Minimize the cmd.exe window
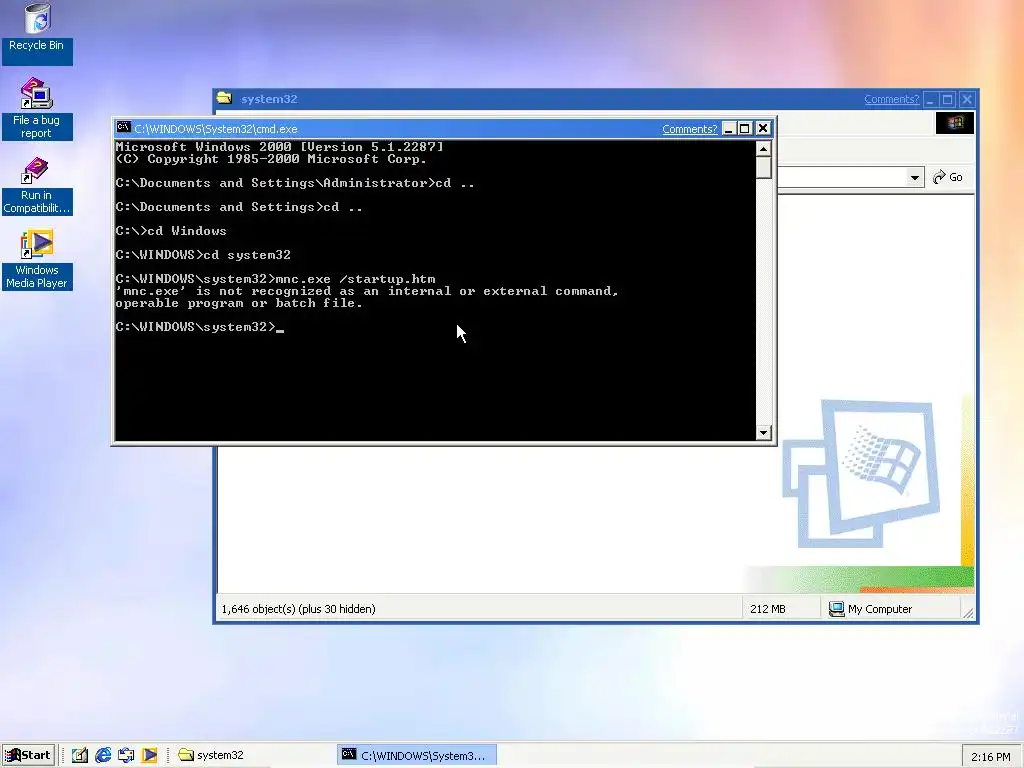1024x768 pixels. click(729, 129)
